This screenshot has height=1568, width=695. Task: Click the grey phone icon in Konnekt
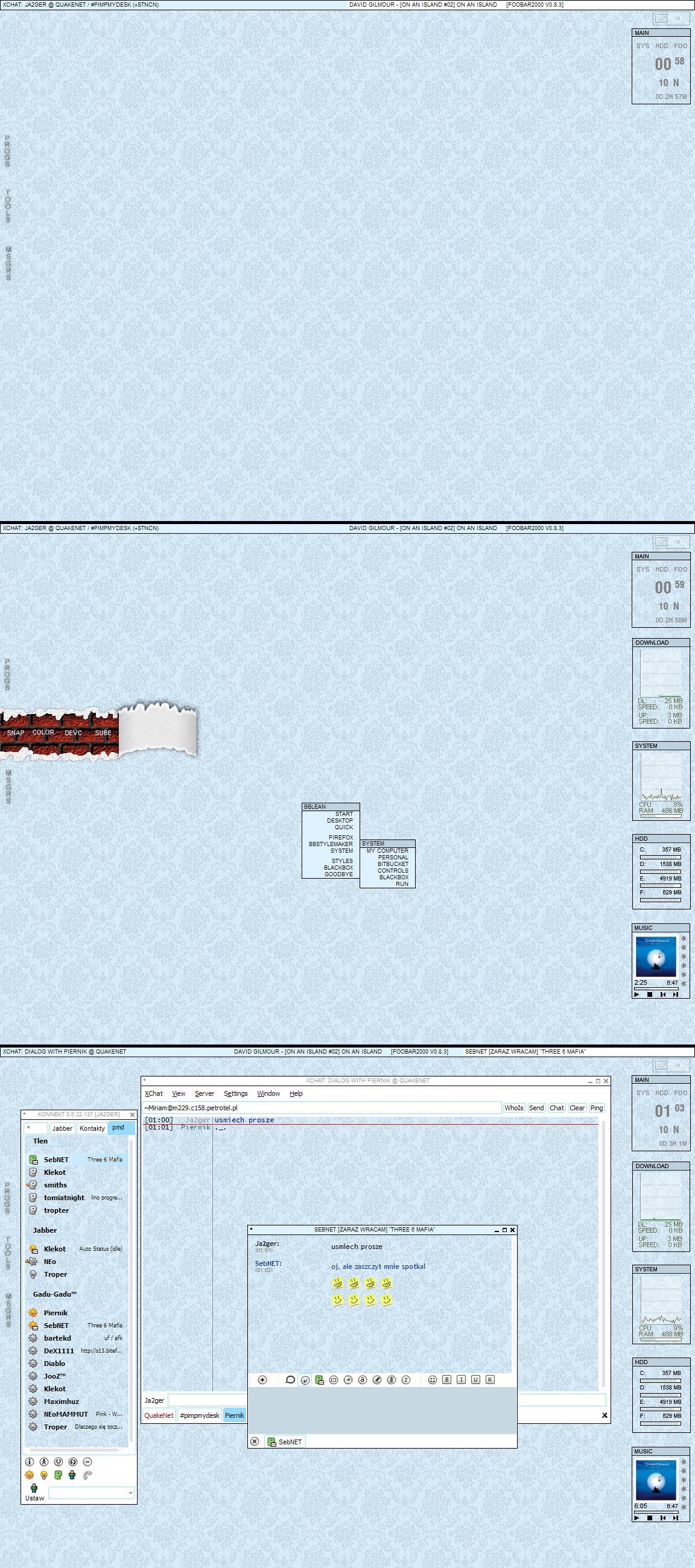87,1475
